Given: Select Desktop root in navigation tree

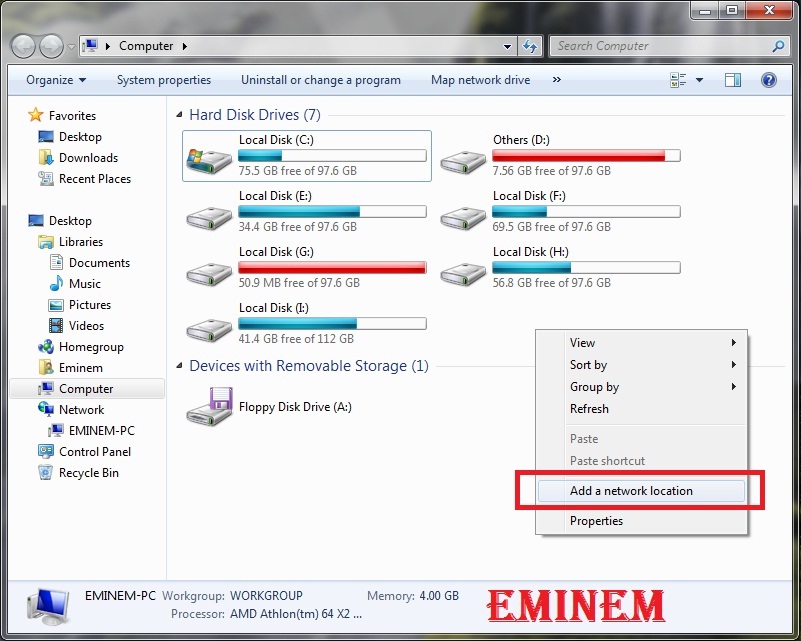Looking at the screenshot, I should click(60, 221).
